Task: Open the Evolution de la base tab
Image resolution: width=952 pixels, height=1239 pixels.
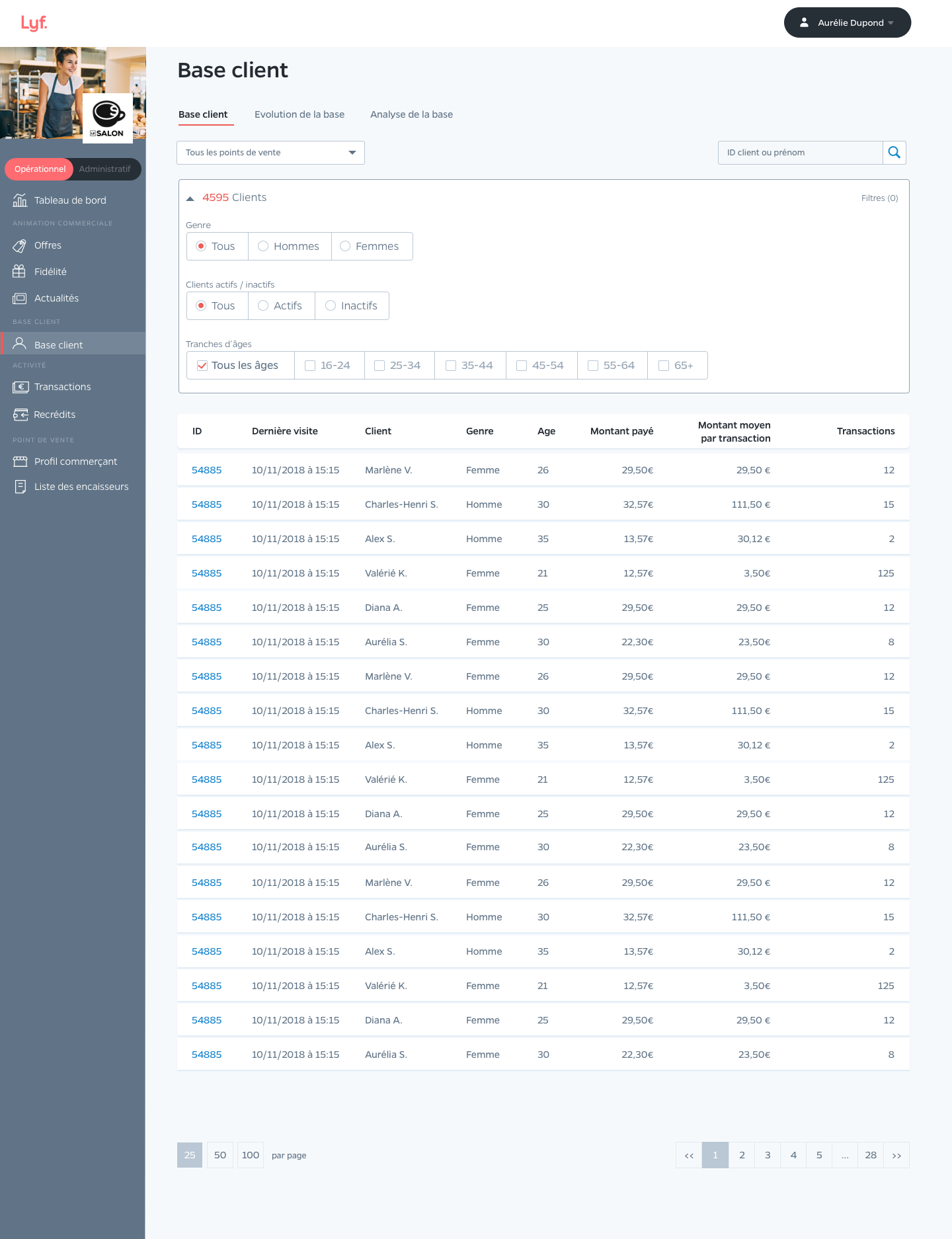Action: pos(299,114)
